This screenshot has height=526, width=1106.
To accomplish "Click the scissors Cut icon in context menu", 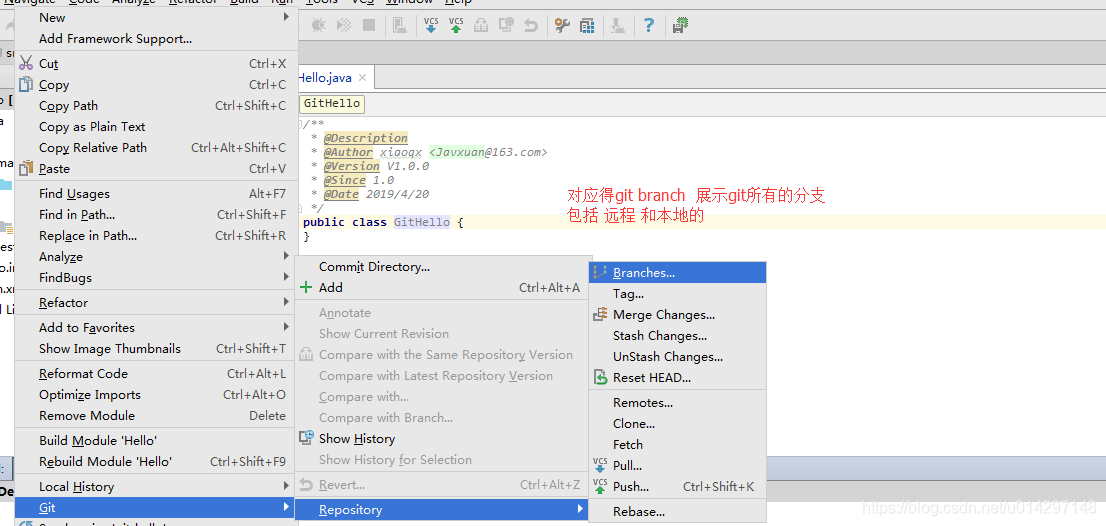I will (x=26, y=63).
